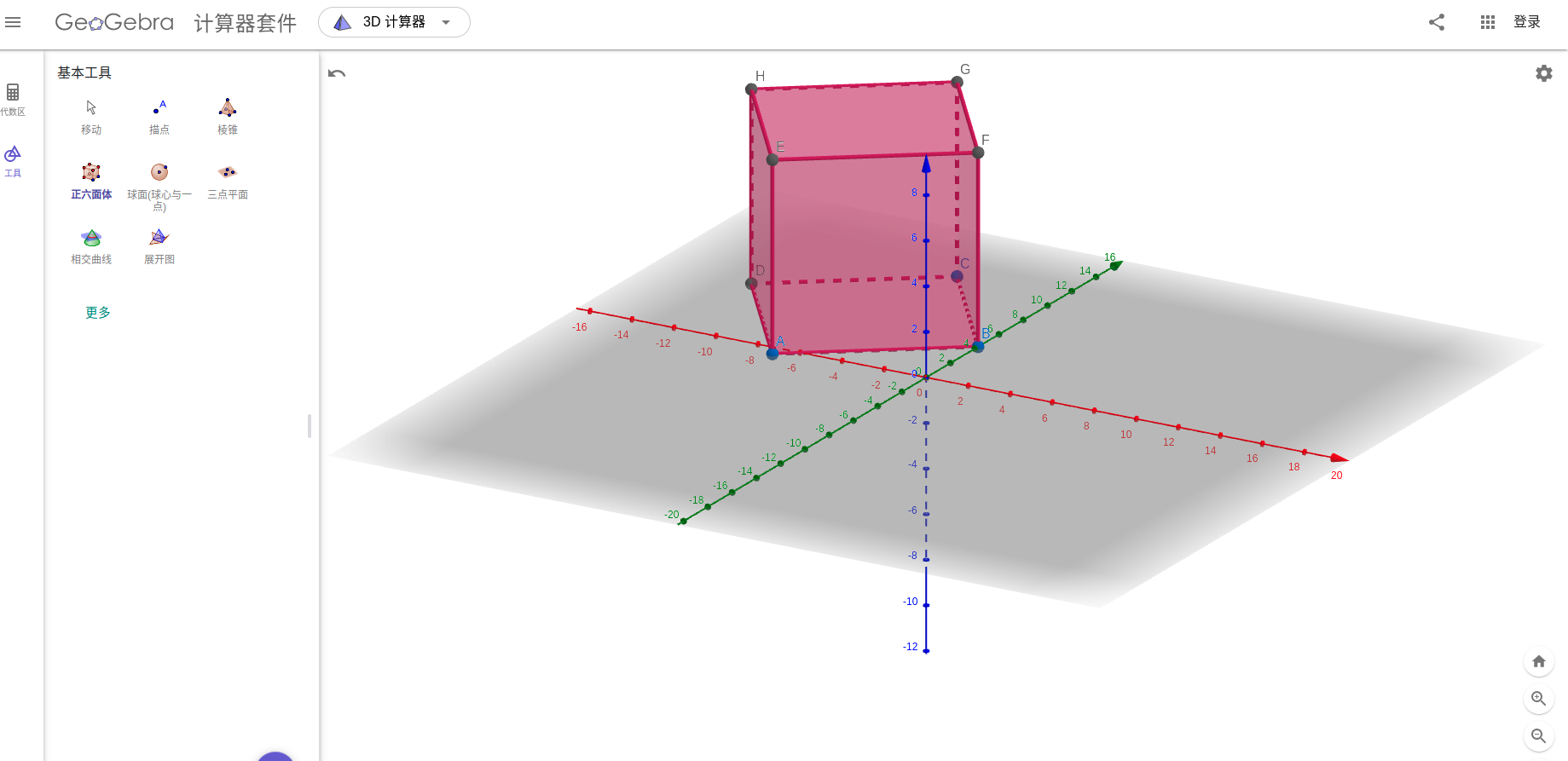Image resolution: width=1568 pixels, height=761 pixels.
Task: Click the 基本工具 heading
Action: pos(84,73)
